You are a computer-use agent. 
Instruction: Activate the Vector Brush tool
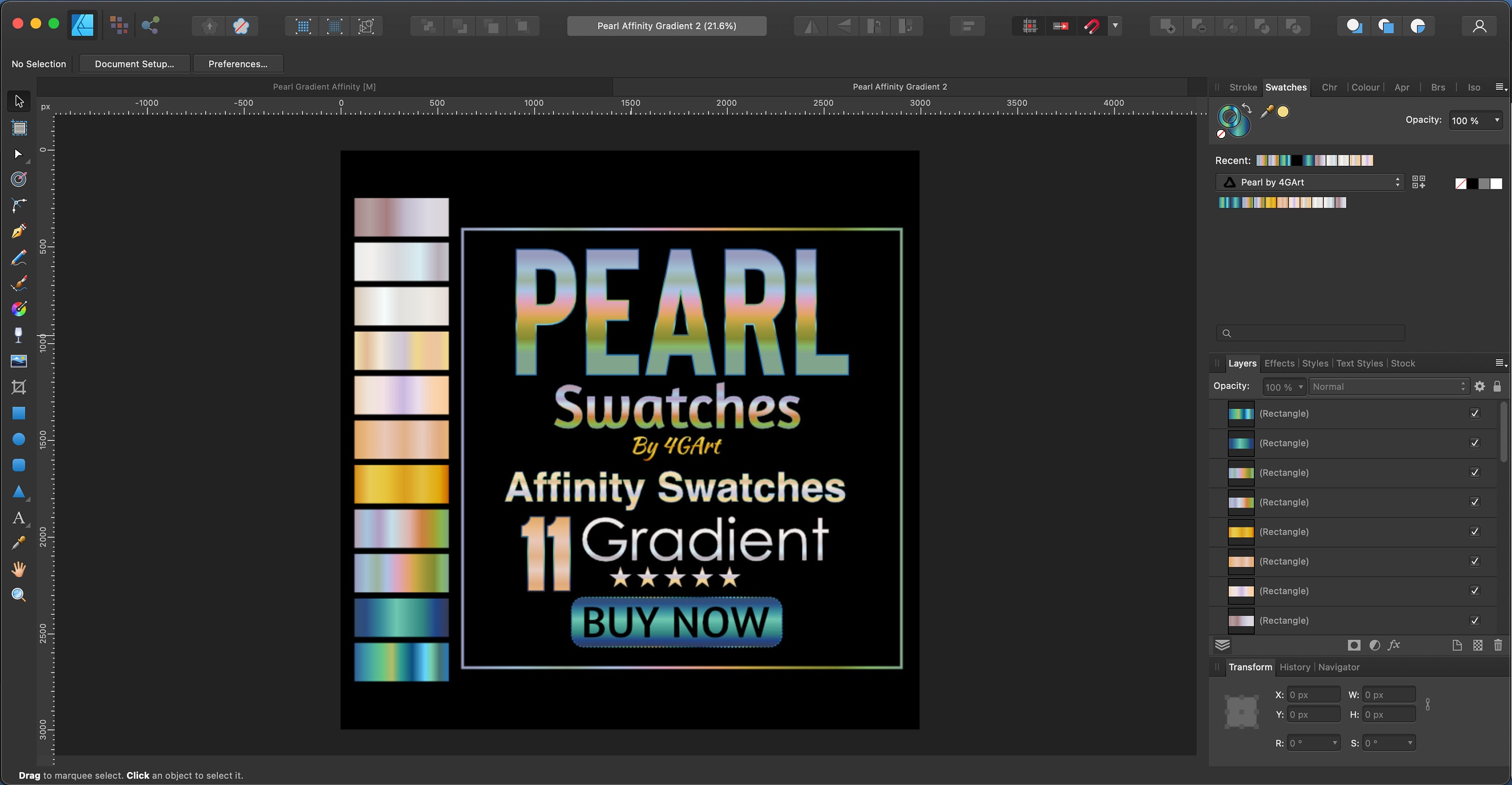point(19,283)
